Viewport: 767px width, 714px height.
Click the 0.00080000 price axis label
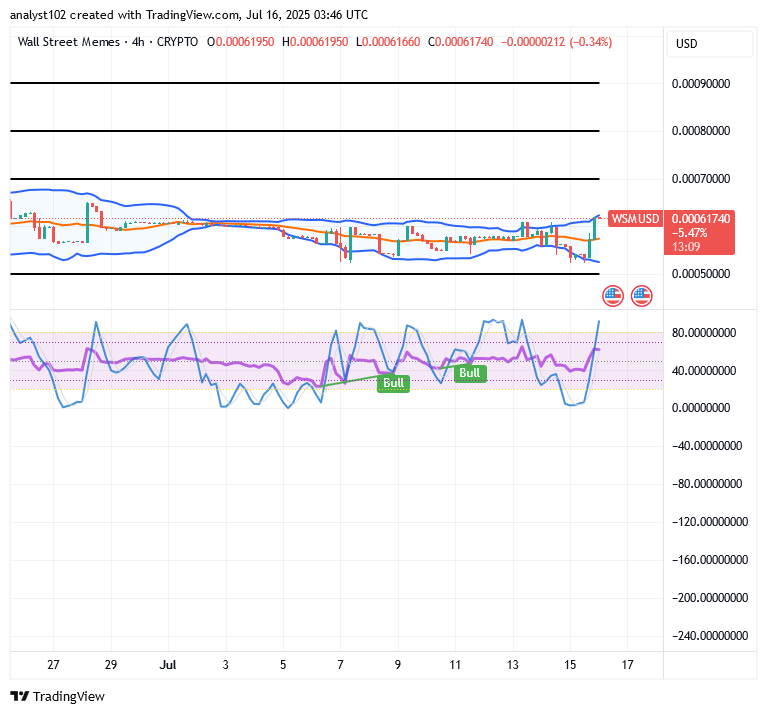700,131
